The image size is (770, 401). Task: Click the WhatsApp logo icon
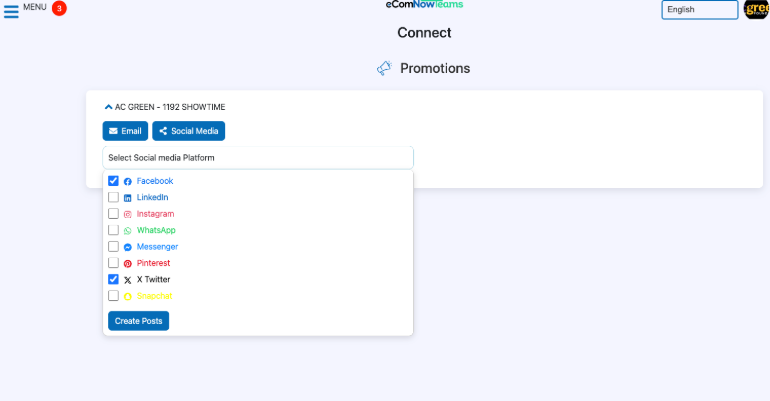pyautogui.click(x=128, y=231)
